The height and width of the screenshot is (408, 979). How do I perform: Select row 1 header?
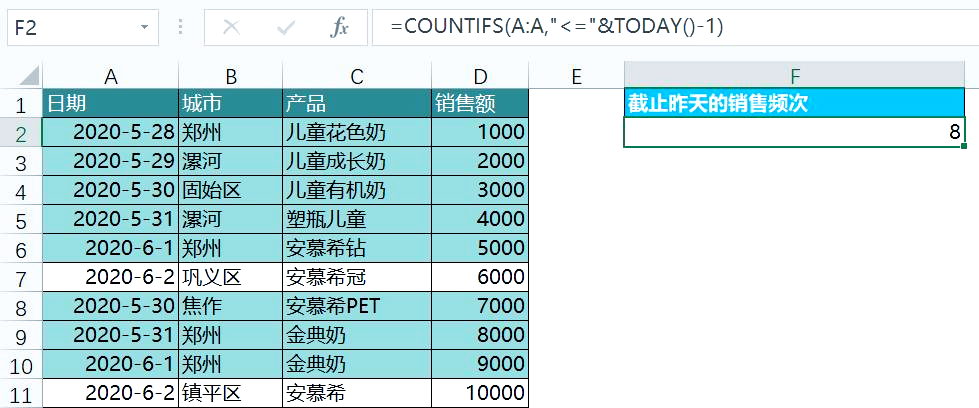(21, 104)
